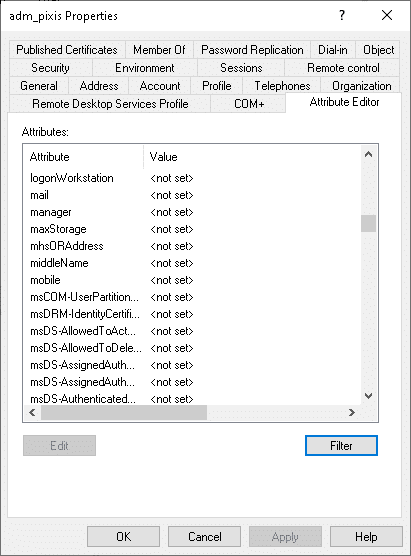Screen dimensions: 411x556
Task: Select the logonWorkstation attribute
Action: (72, 178)
